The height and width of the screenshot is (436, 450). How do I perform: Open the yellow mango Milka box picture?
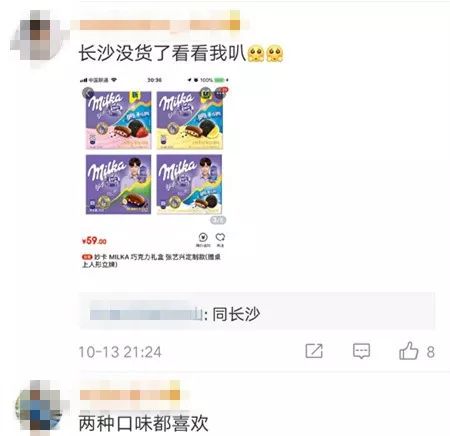pos(190,120)
